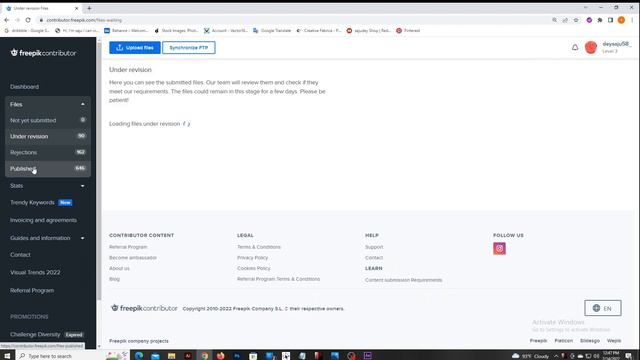640x360 pixels.
Task: Click the Upload files button
Action: pos(135,48)
